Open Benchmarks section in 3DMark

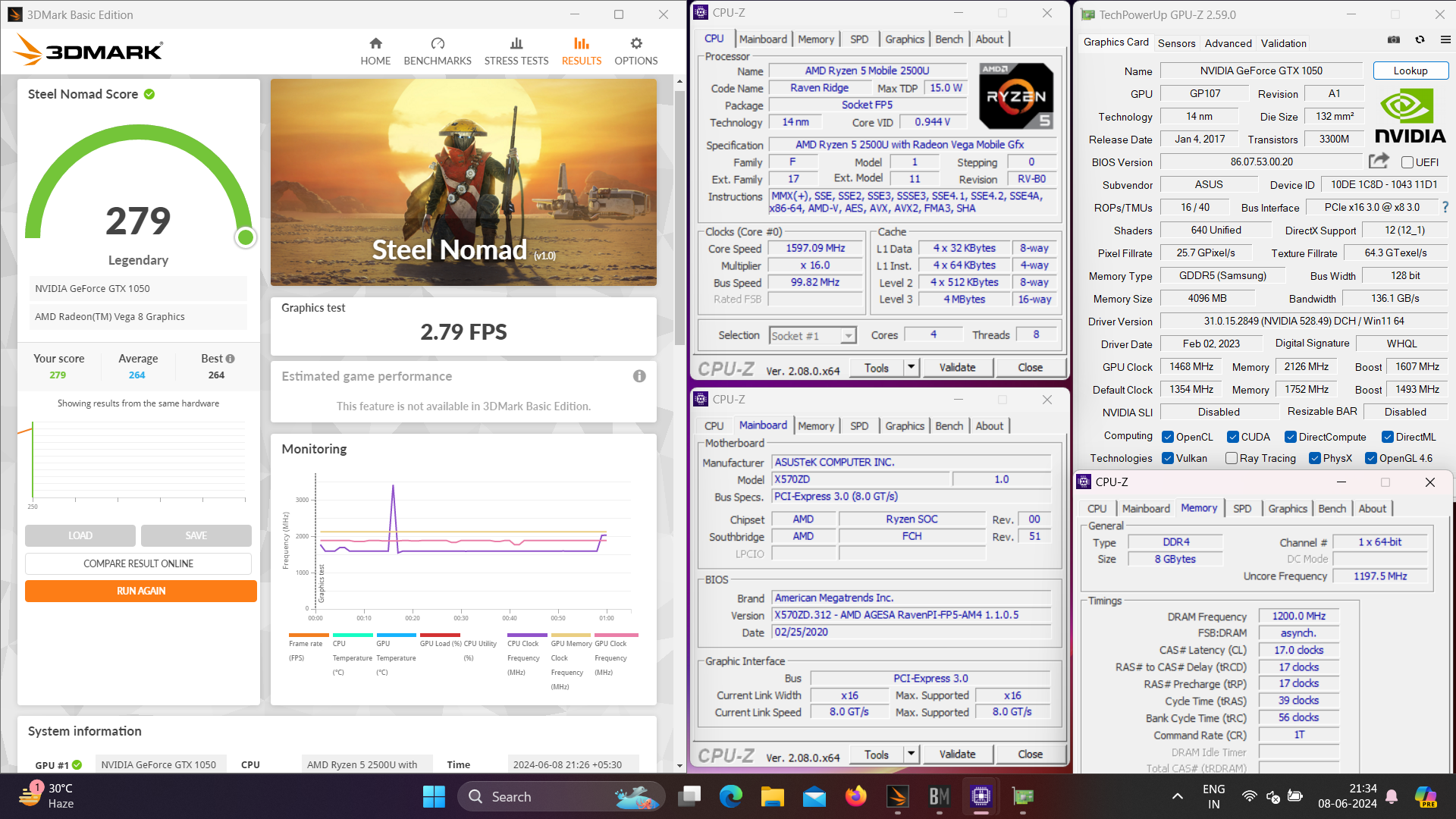(438, 52)
